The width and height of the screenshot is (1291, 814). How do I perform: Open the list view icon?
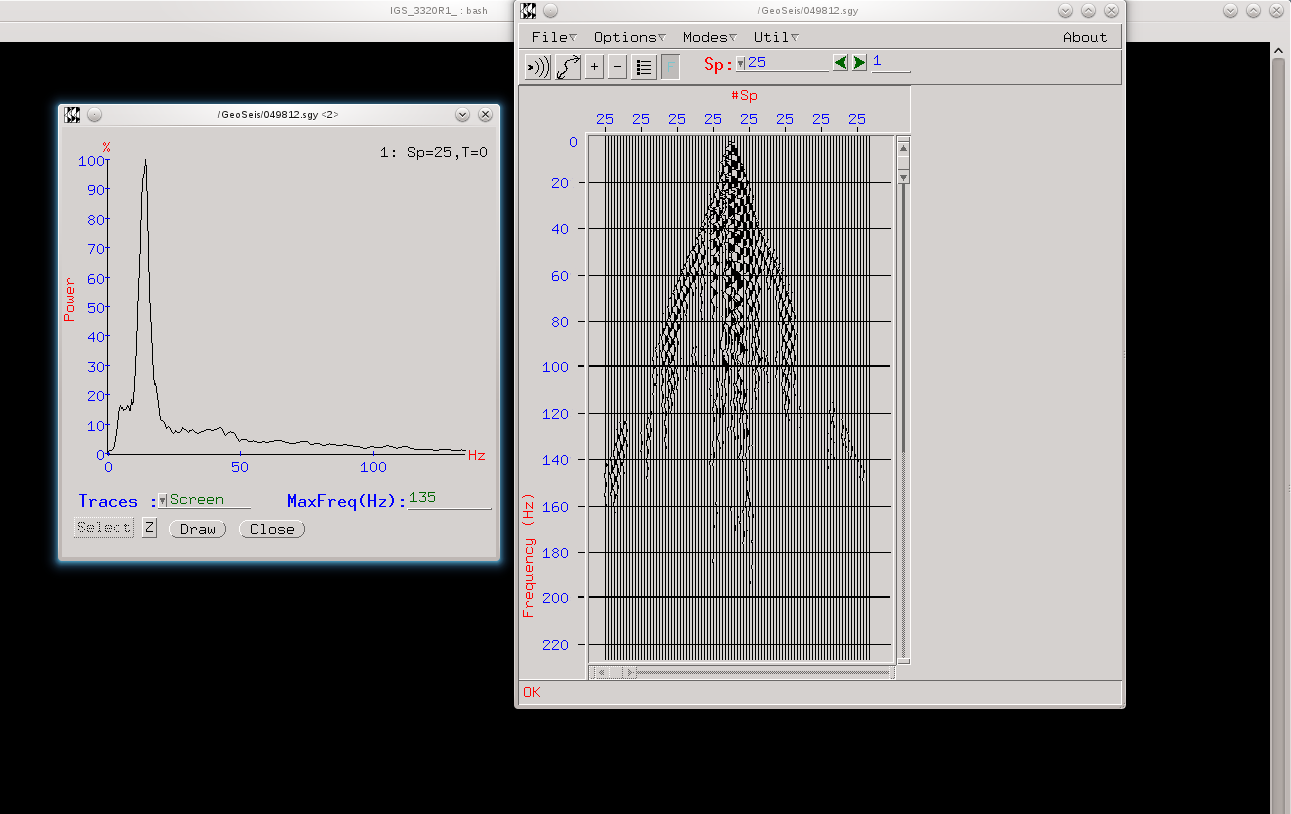(x=644, y=67)
